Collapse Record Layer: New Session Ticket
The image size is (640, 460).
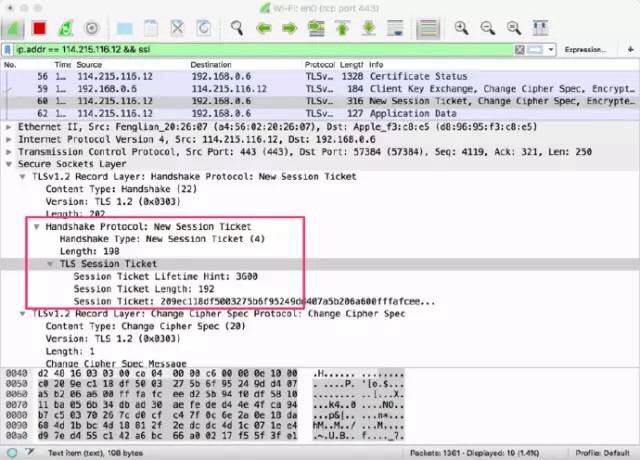click(x=22, y=176)
